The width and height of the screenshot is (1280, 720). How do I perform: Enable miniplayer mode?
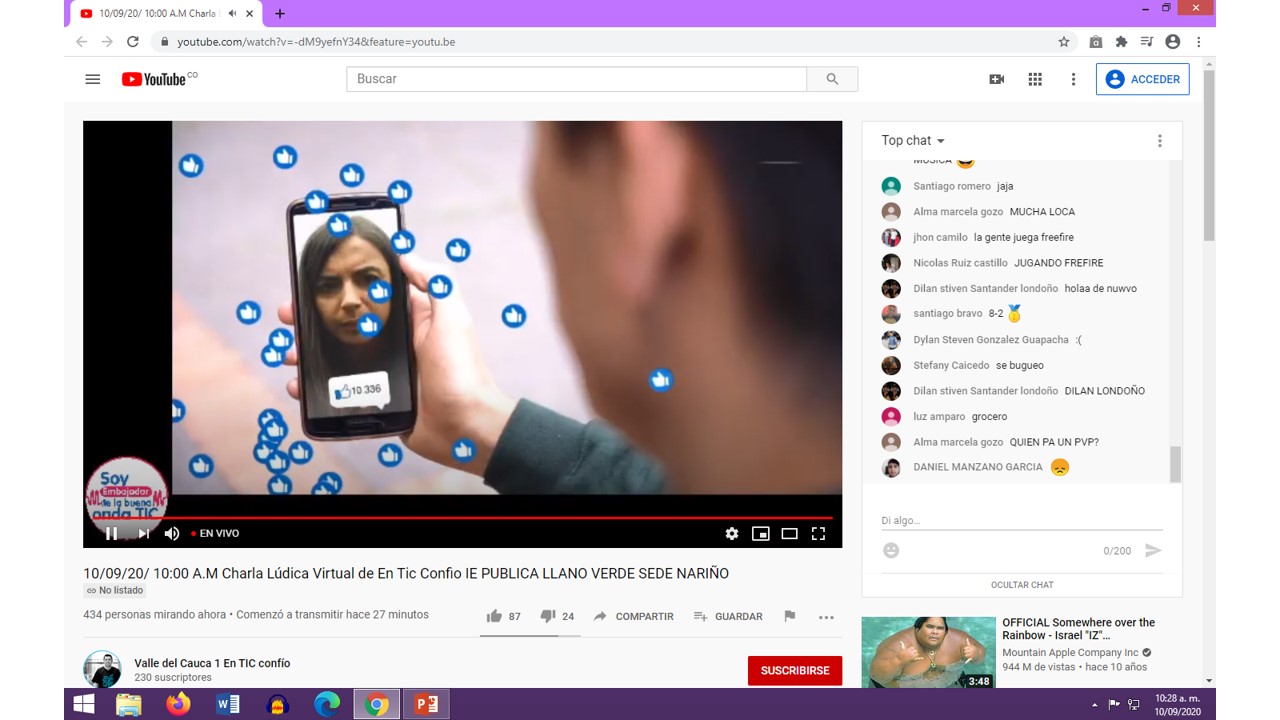pyautogui.click(x=761, y=534)
